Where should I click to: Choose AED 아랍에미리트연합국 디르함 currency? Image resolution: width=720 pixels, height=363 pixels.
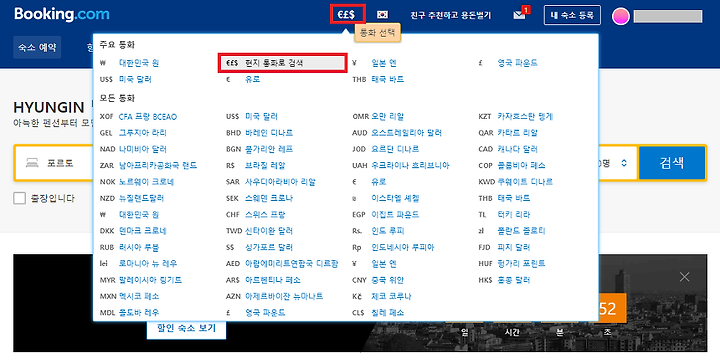(x=282, y=263)
